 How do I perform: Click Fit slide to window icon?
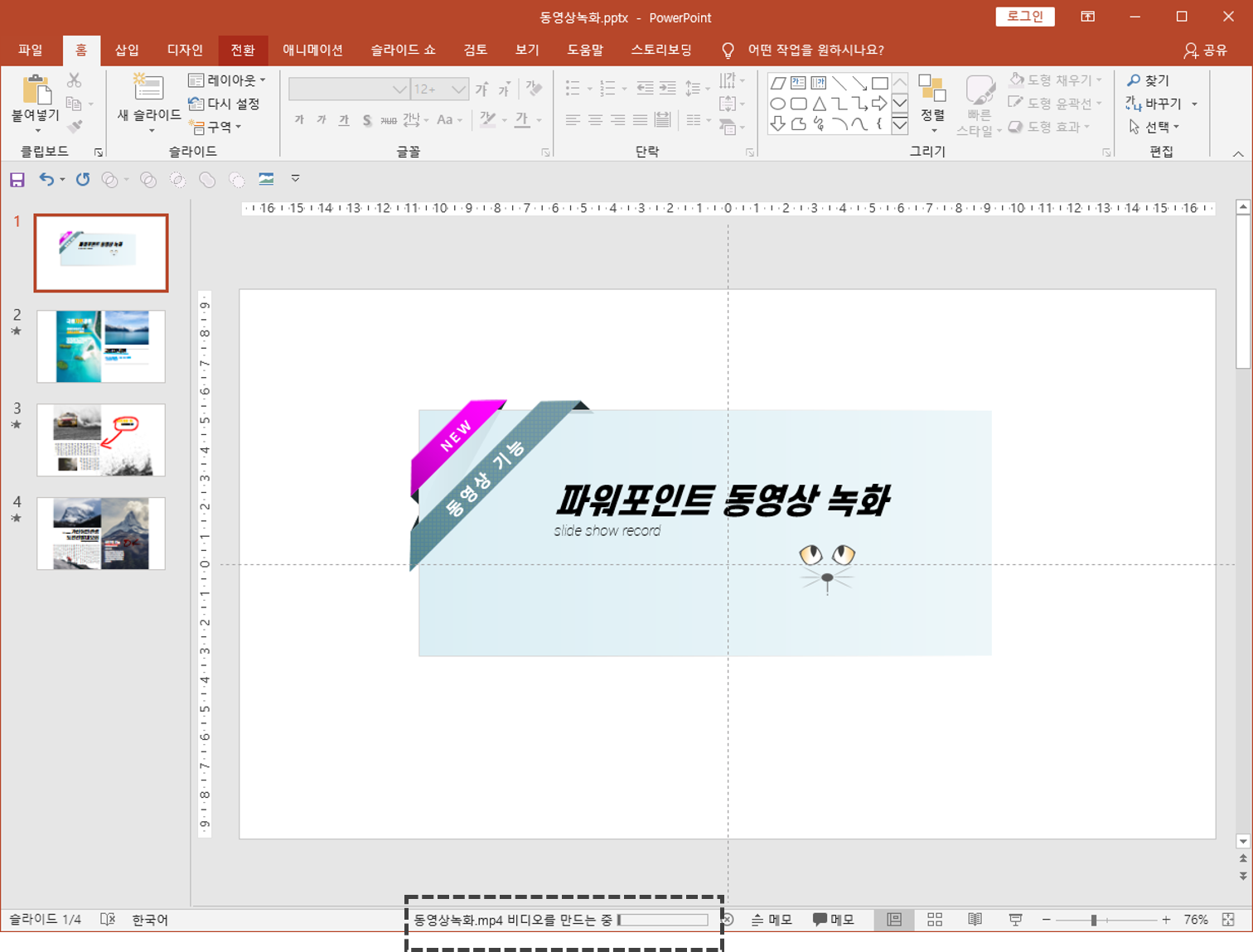coord(1228,920)
